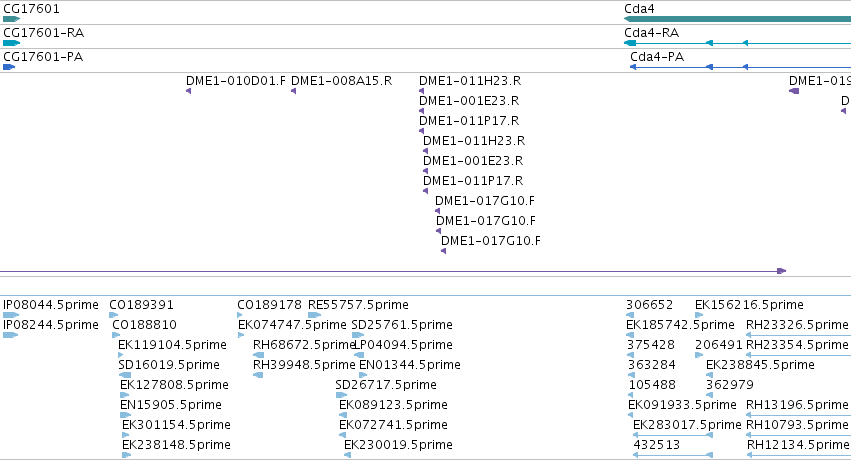Click the IP08044.5prime EST arrow
Viewport: 851px width, 460px height.
coord(11,315)
